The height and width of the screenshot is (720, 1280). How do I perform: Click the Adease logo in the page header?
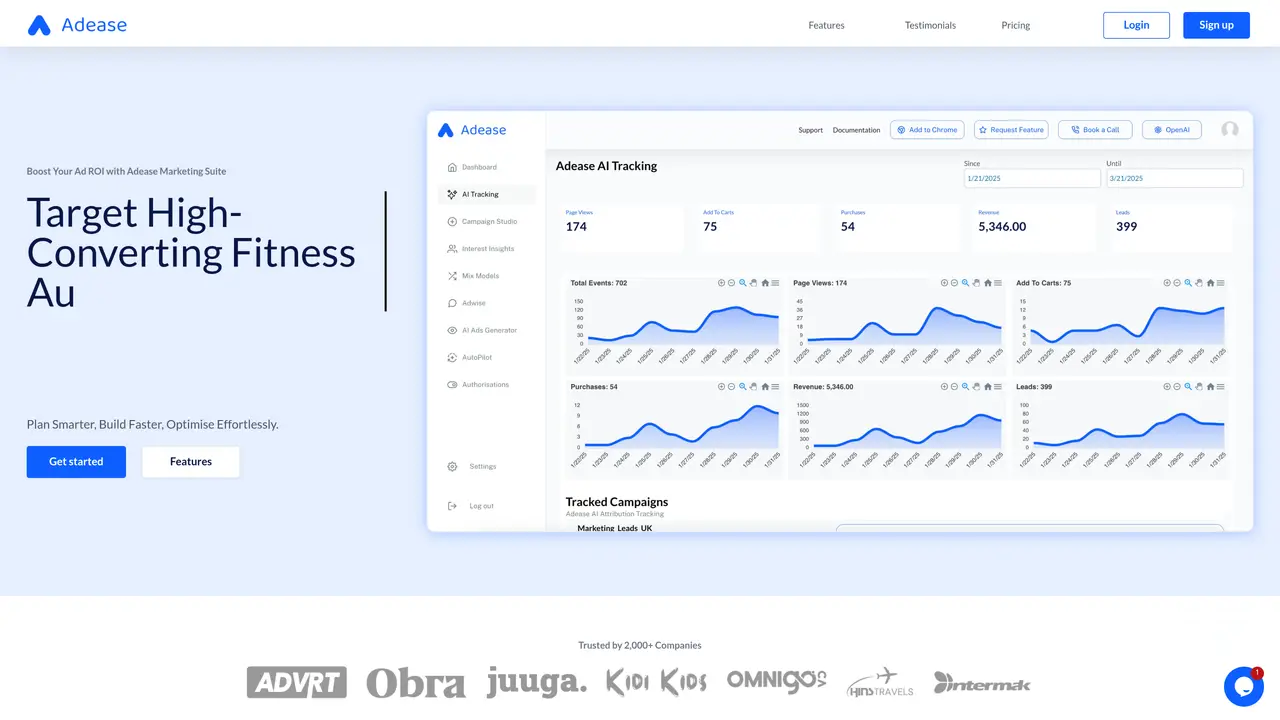tap(77, 25)
